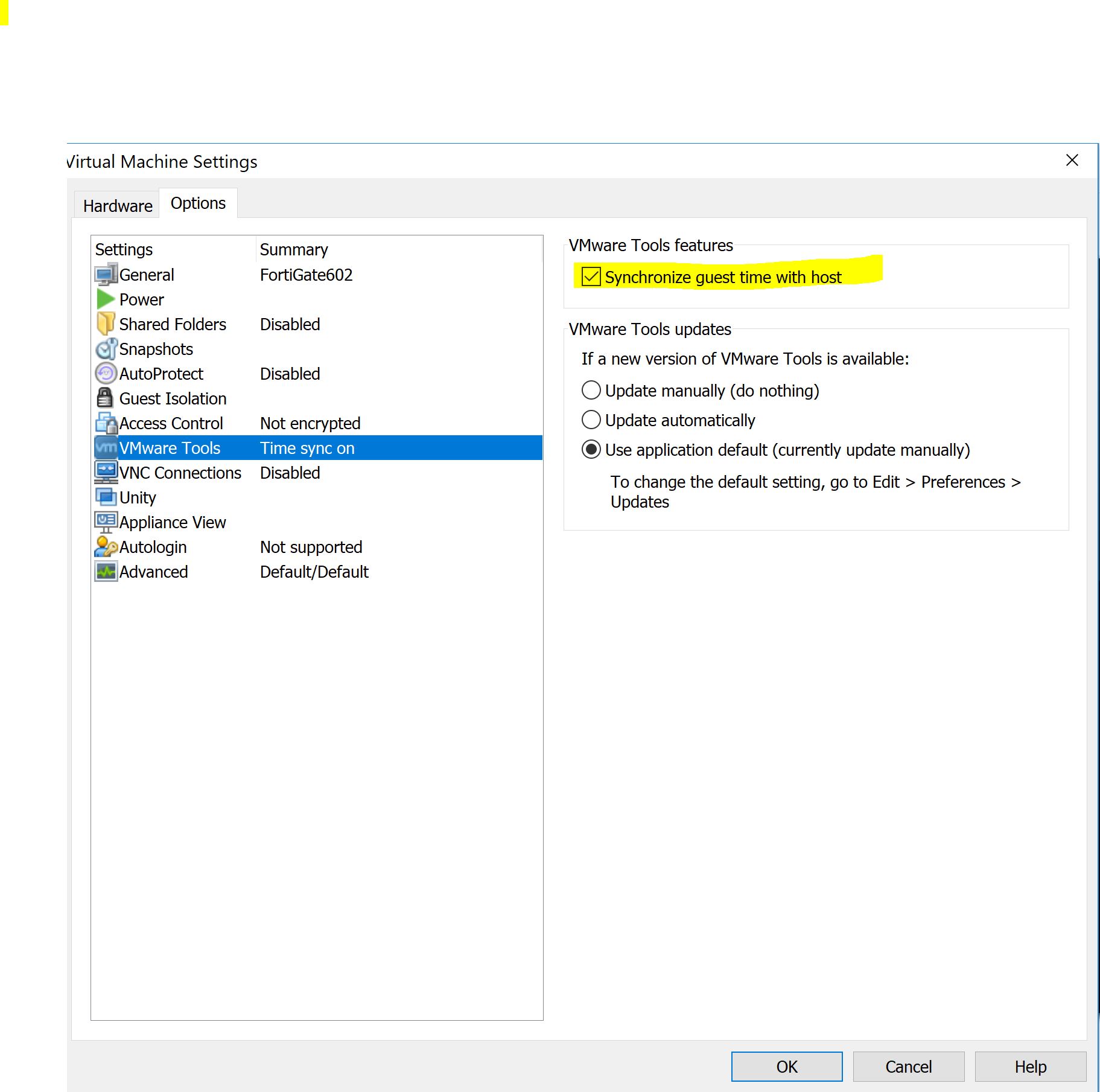Uncheck Synchronize guest time with host

coord(591,277)
